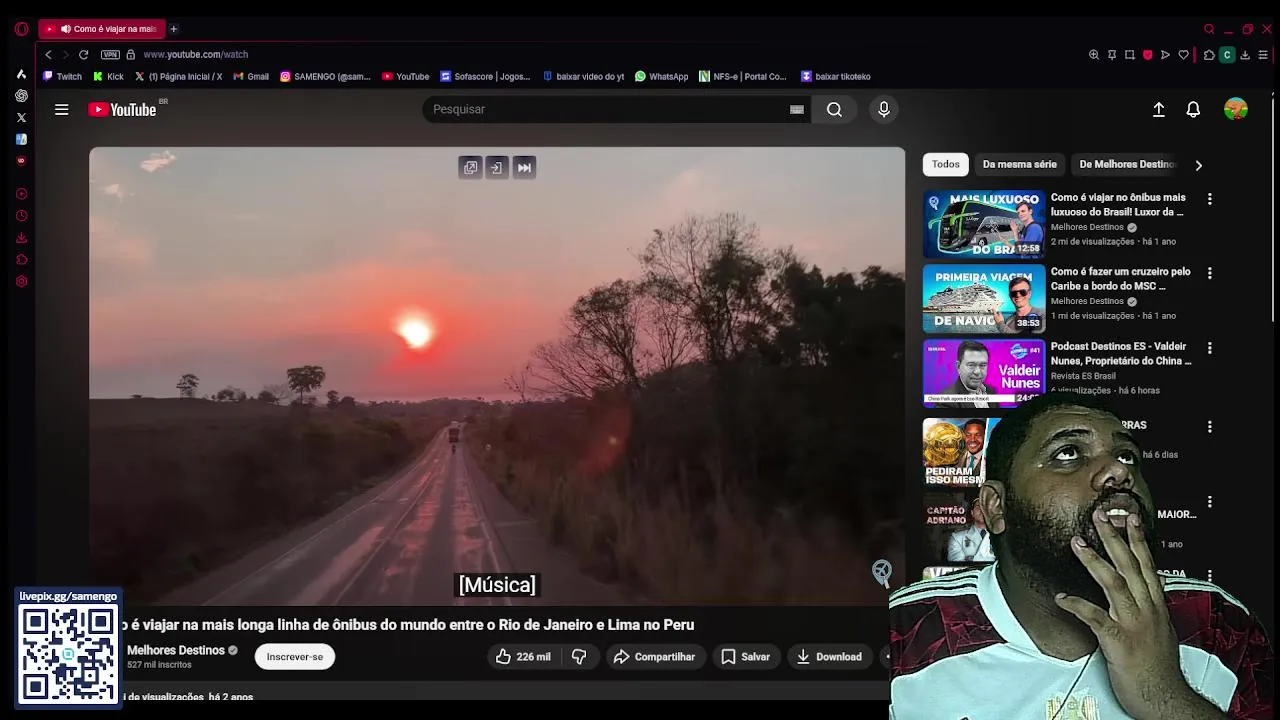Open the Easy Setup sliders icon

pos(1263,55)
